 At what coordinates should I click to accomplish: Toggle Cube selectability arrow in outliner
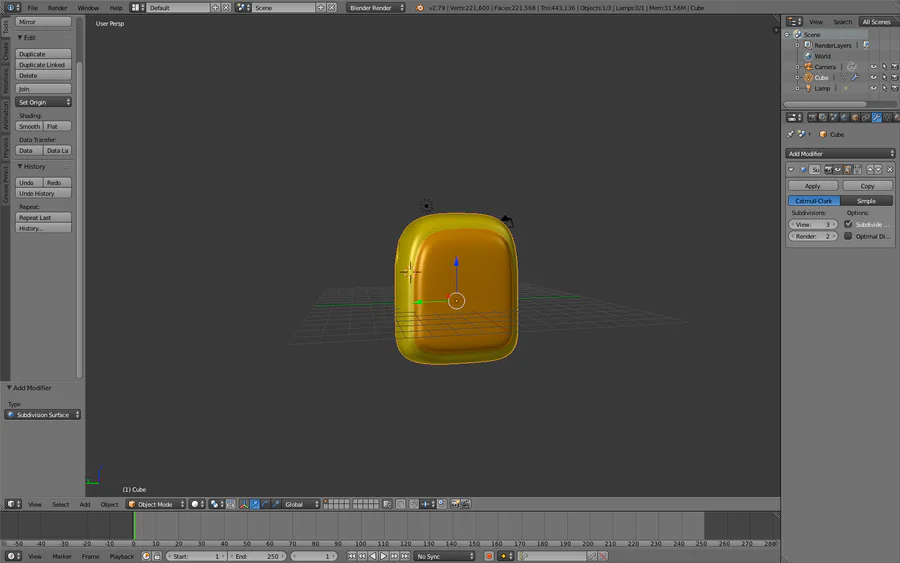coord(885,77)
